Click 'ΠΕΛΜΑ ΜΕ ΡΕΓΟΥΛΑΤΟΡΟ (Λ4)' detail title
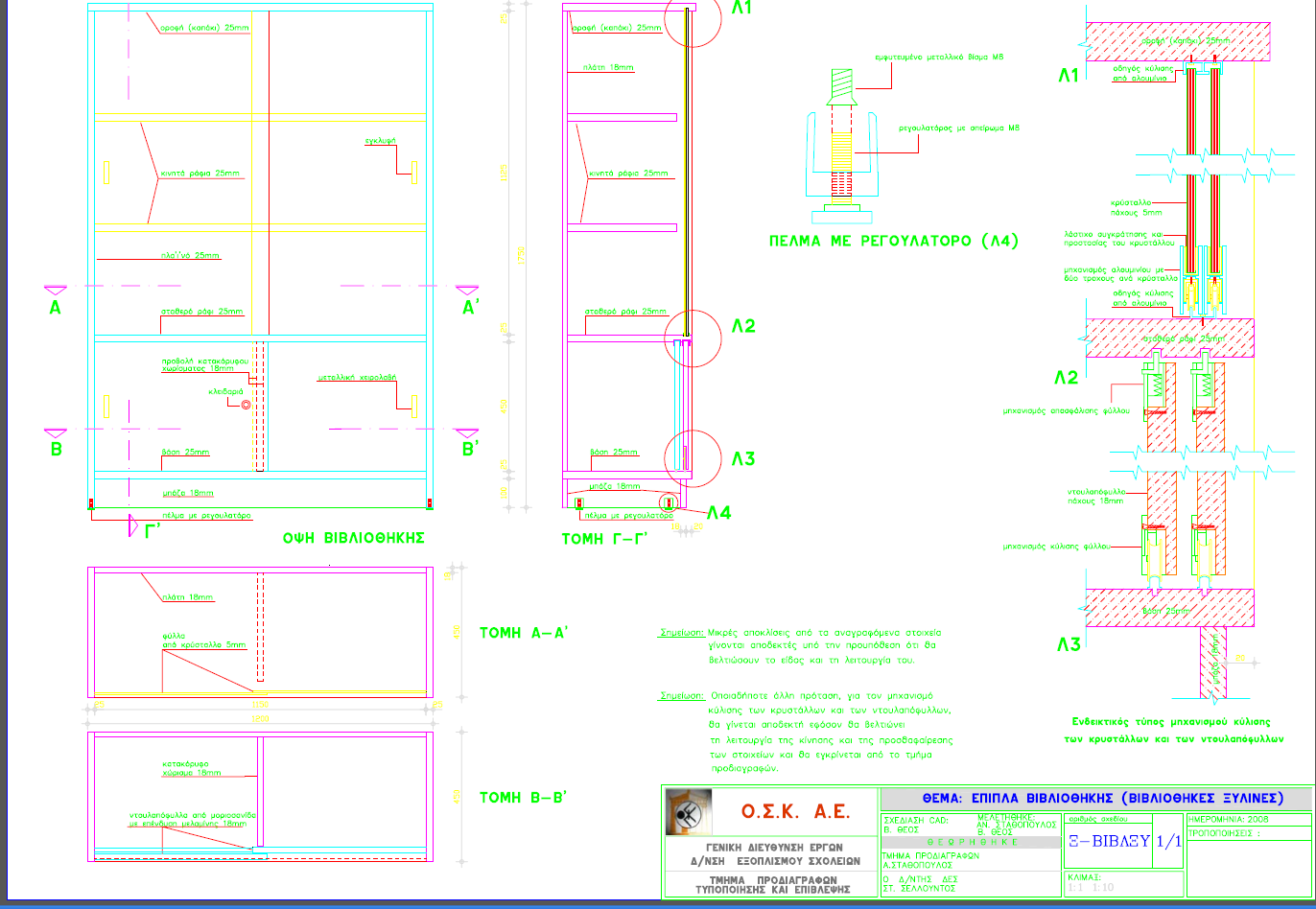 coord(894,241)
